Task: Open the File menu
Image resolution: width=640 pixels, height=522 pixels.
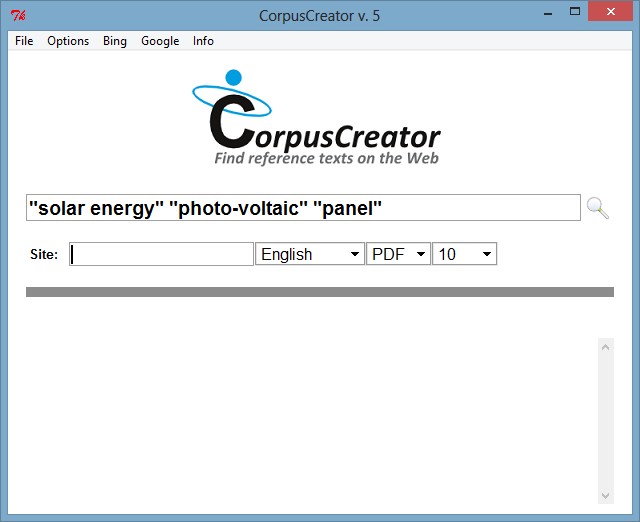Action: coord(24,41)
